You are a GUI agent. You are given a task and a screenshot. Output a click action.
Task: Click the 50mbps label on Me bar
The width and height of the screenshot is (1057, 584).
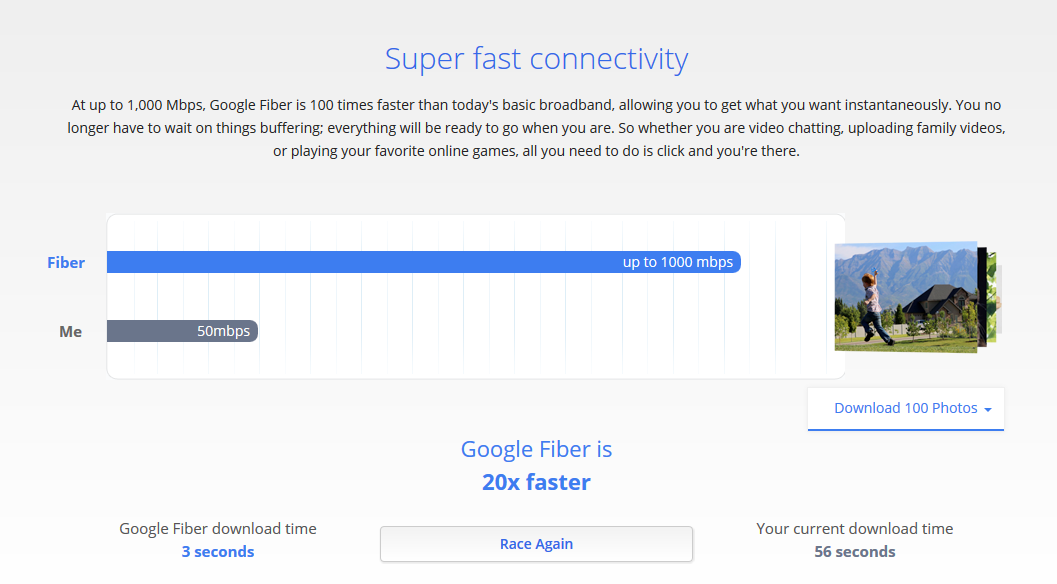click(223, 331)
